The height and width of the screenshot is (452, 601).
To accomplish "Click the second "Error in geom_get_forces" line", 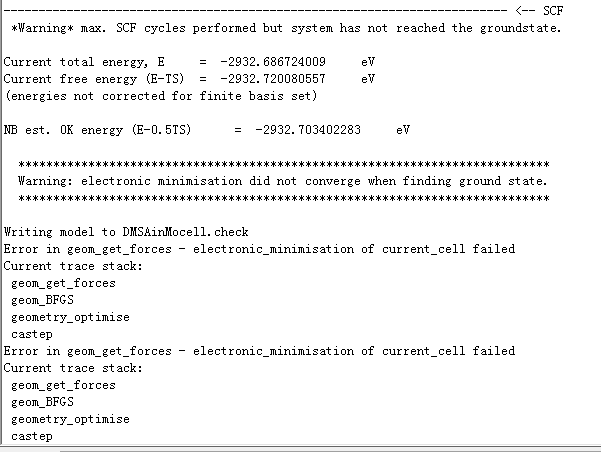I will tap(259, 351).
